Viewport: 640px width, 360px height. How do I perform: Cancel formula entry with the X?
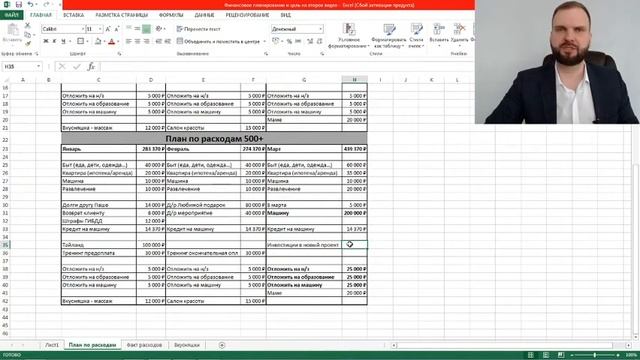pyautogui.click(x=62, y=66)
